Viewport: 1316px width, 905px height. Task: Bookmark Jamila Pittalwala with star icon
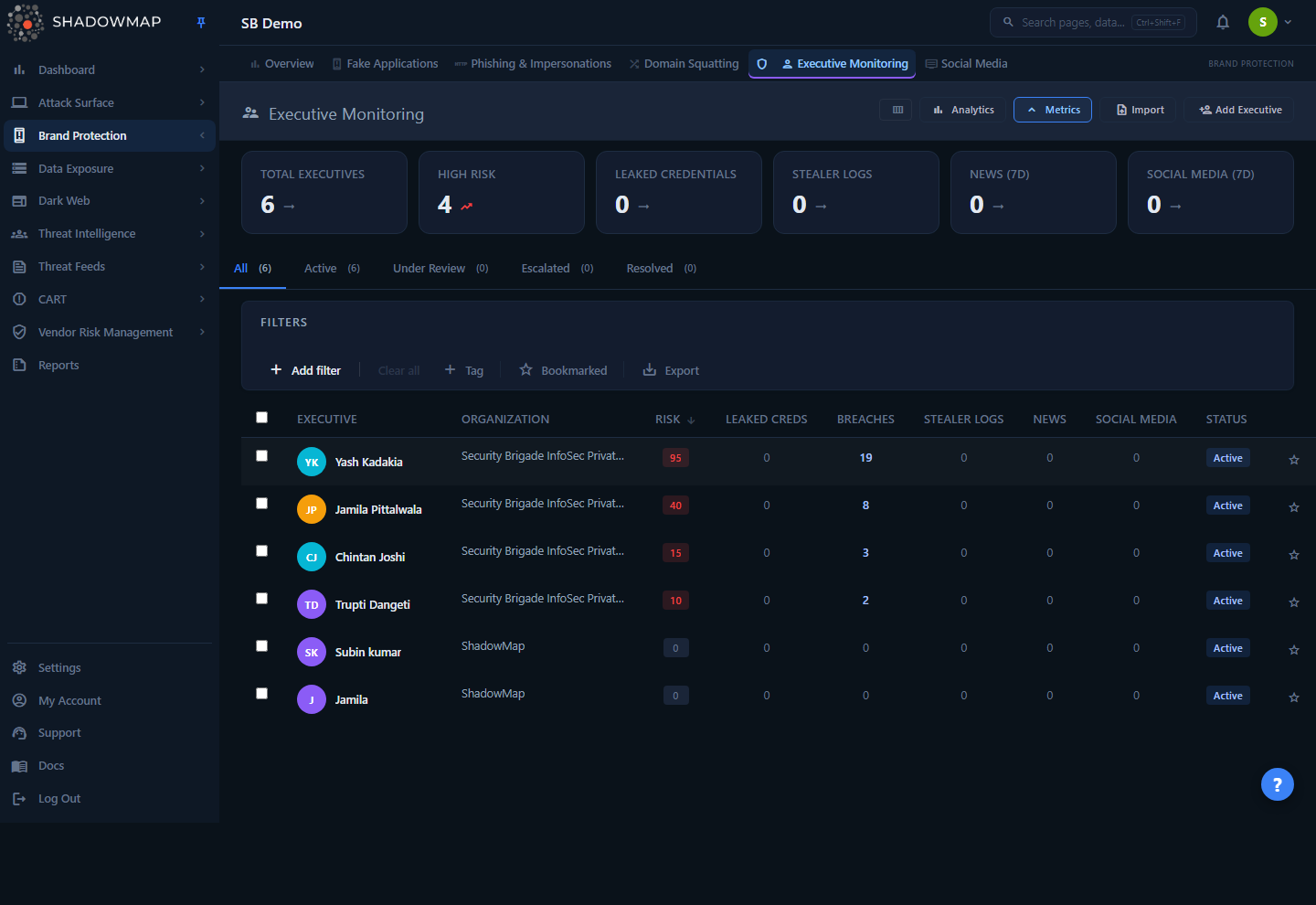[x=1294, y=507]
